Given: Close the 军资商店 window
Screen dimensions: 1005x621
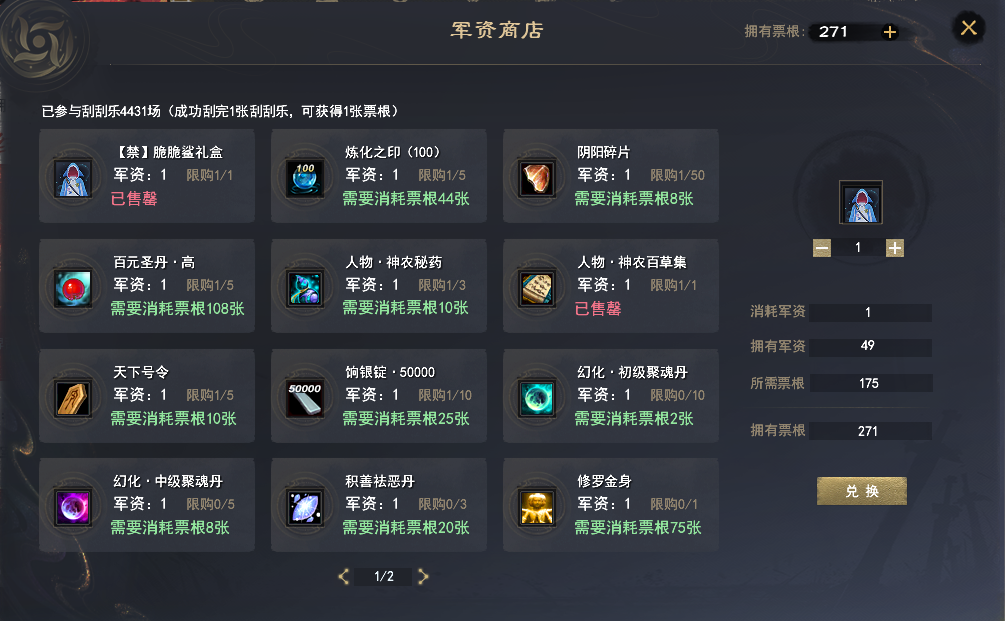Looking at the screenshot, I should coord(968,28).
